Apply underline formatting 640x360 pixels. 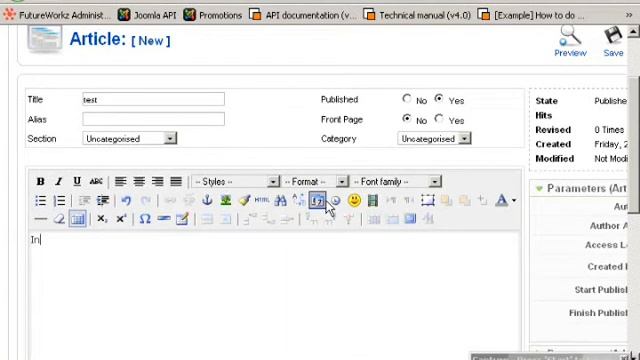pyautogui.click(x=77, y=181)
